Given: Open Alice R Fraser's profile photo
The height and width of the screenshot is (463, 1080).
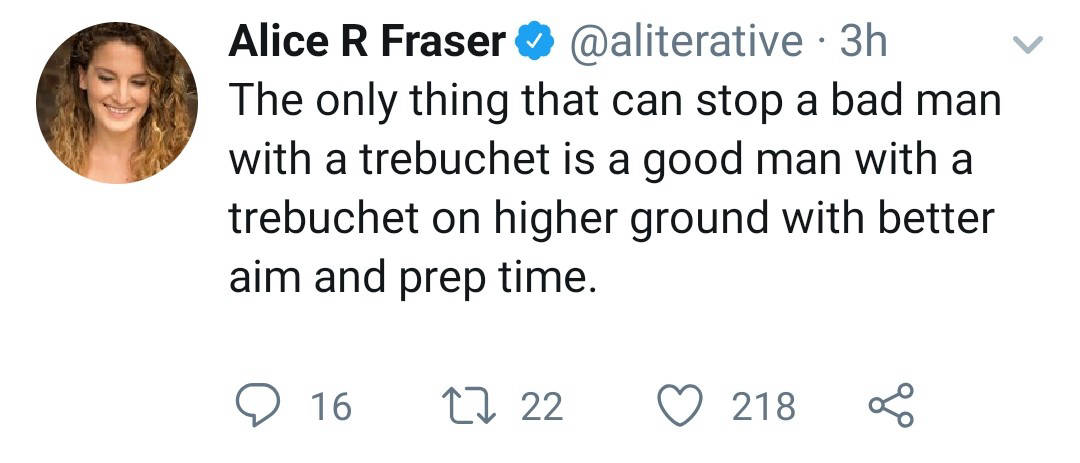Looking at the screenshot, I should [x=116, y=103].
